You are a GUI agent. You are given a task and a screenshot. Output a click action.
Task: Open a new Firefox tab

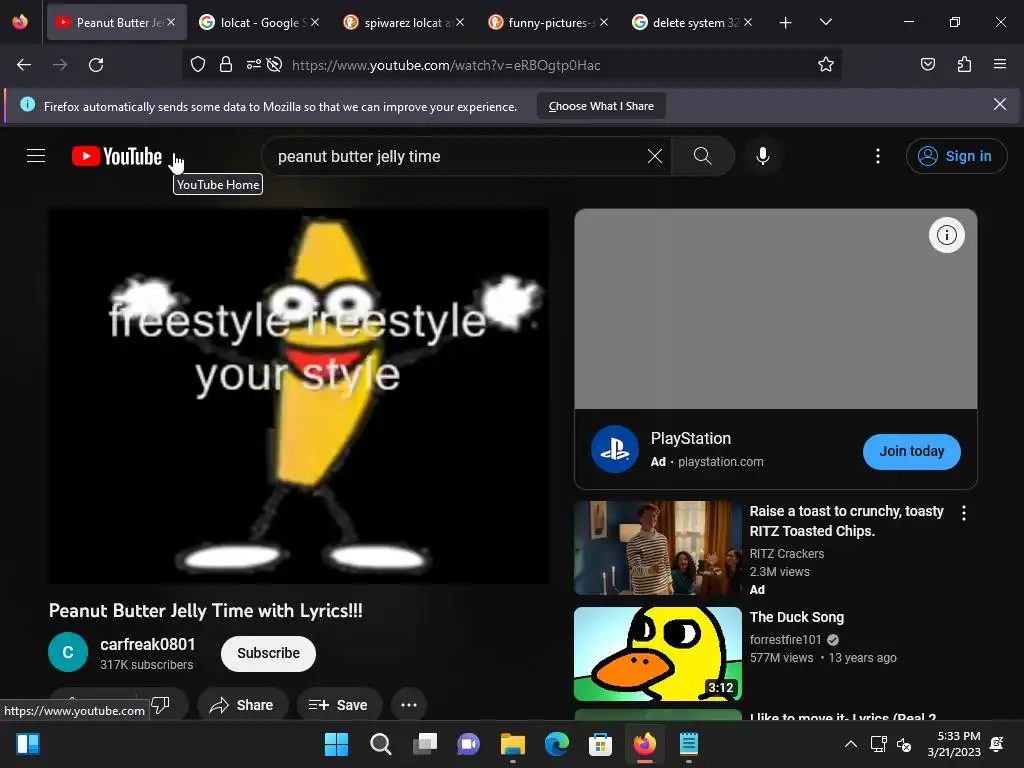786,23
